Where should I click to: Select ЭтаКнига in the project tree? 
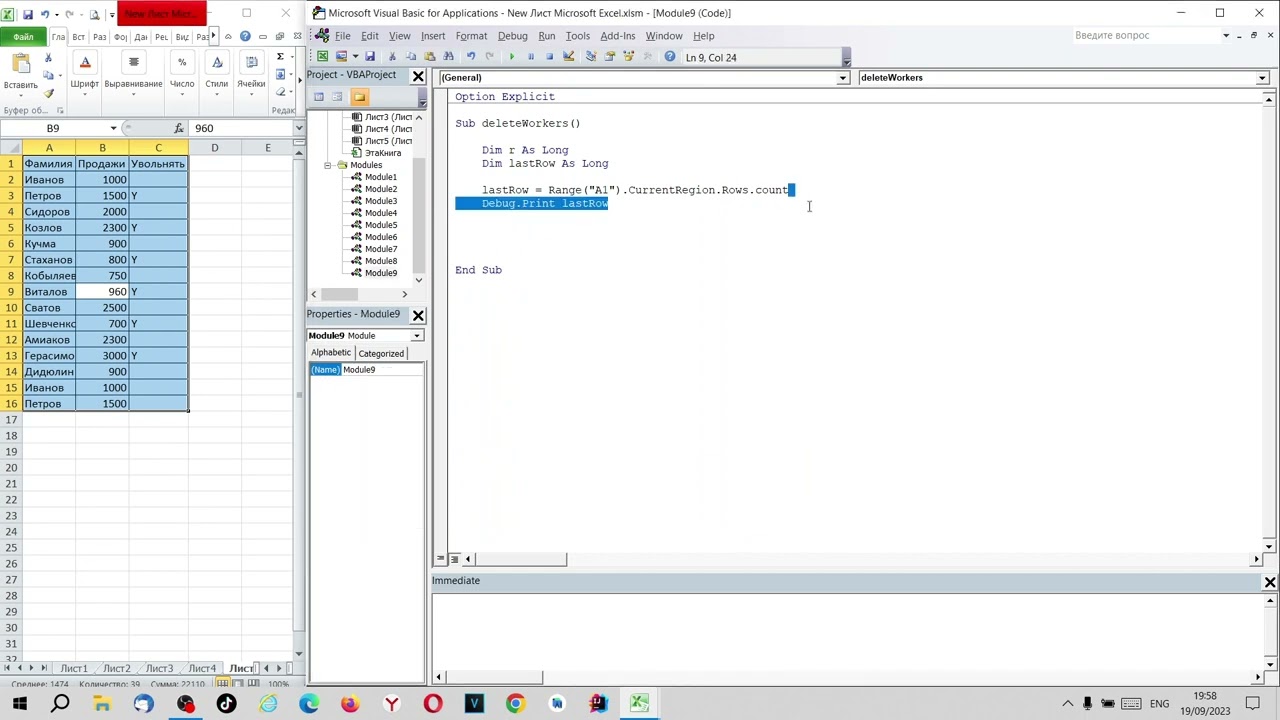coord(382,153)
